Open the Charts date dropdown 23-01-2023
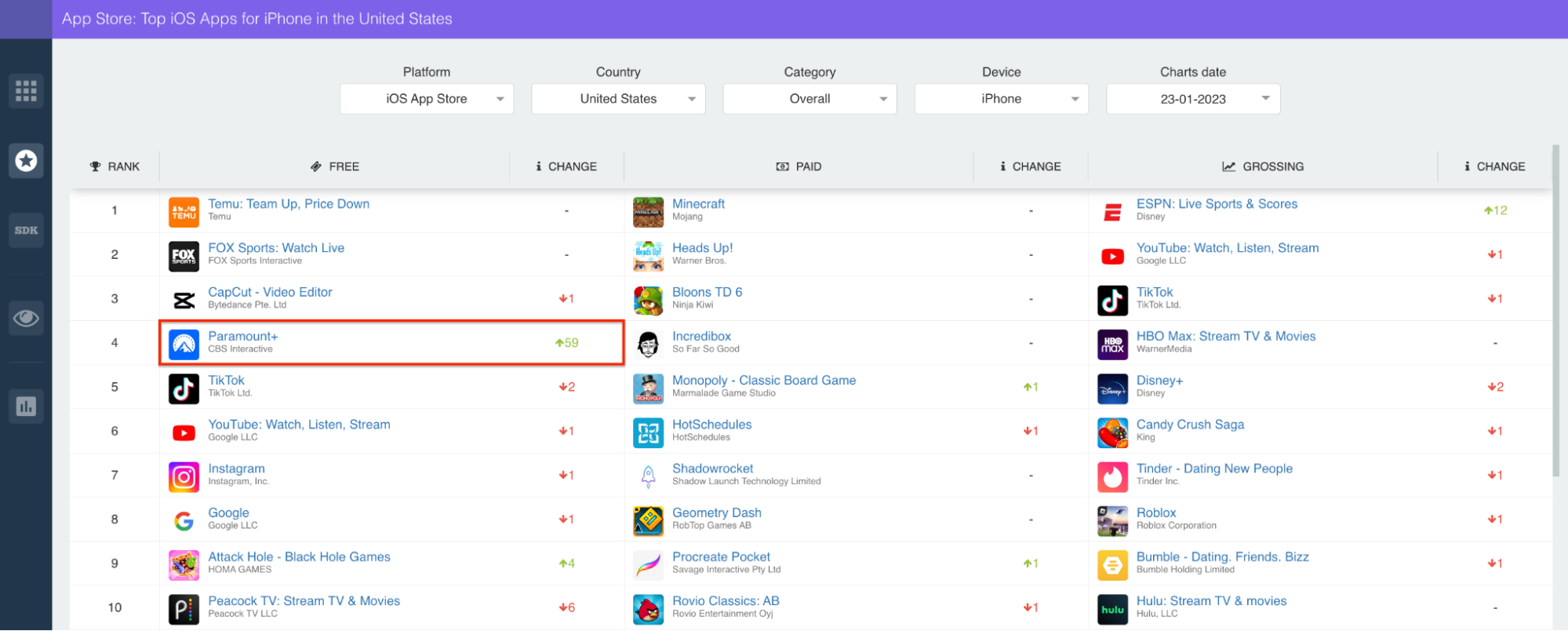The width and height of the screenshot is (1568, 631). pyautogui.click(x=1193, y=99)
